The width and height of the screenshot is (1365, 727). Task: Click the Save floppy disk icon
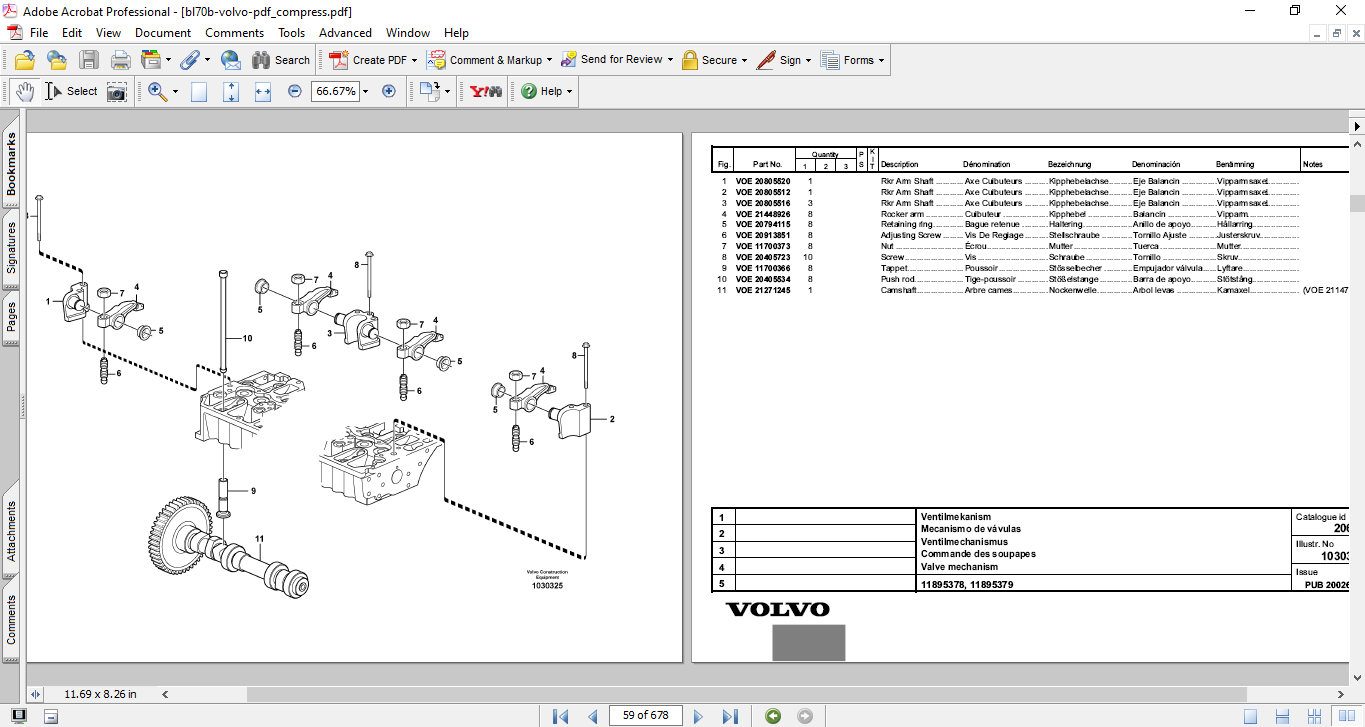89,60
